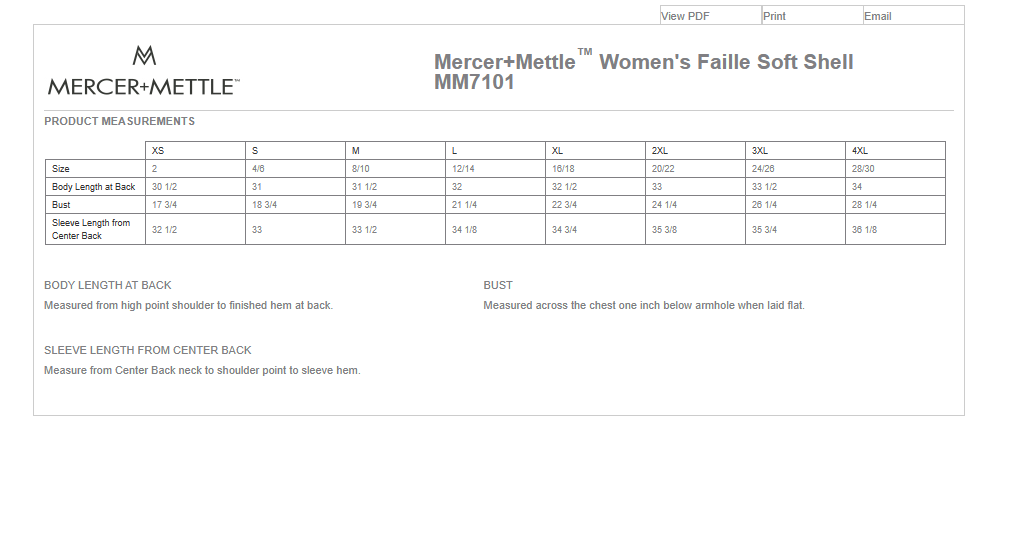Select the XS column header
This screenshot has width=1020, height=541.
pos(158,150)
